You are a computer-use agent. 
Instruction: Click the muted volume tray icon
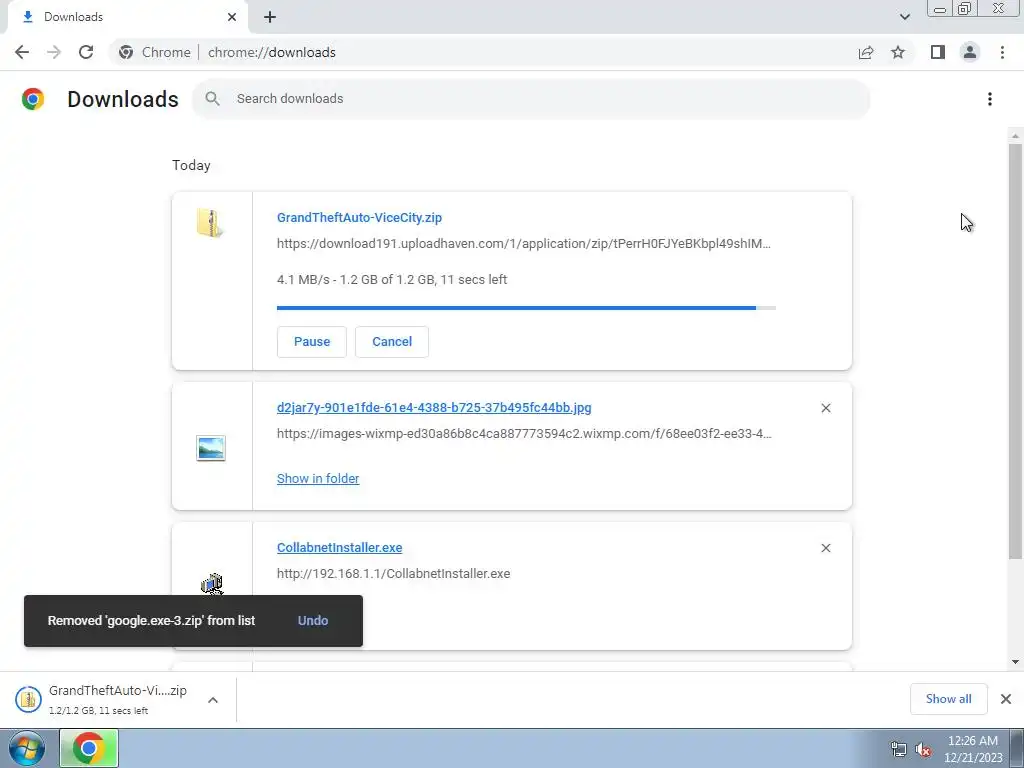click(923, 749)
